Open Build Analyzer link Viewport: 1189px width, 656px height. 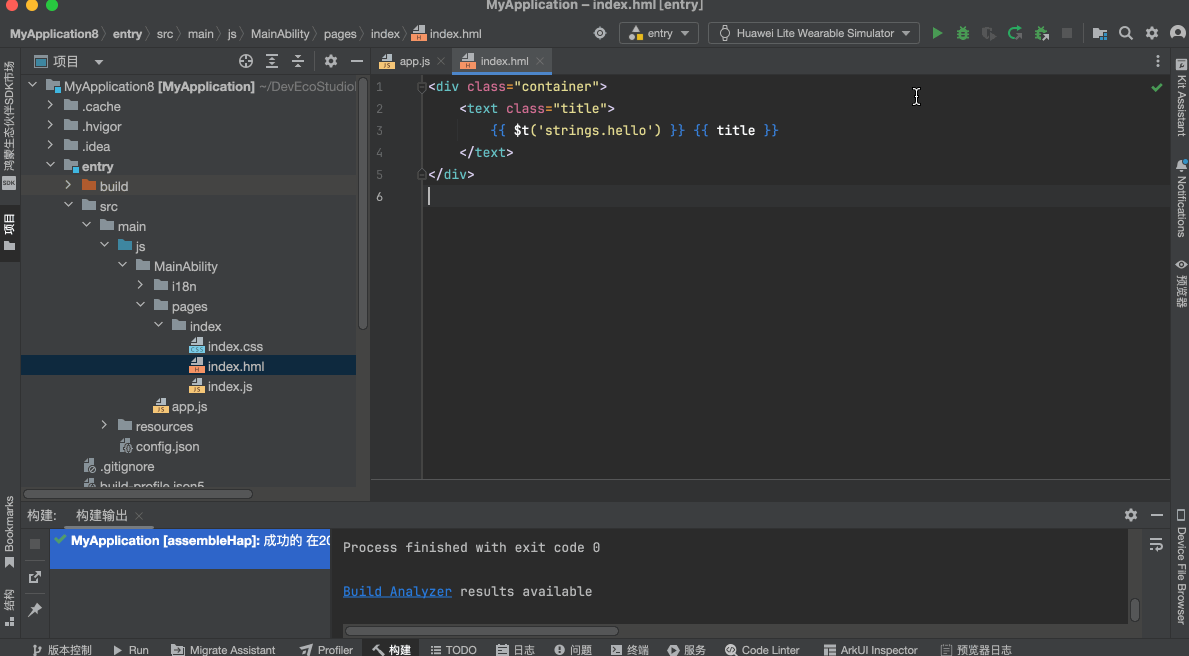click(x=397, y=592)
